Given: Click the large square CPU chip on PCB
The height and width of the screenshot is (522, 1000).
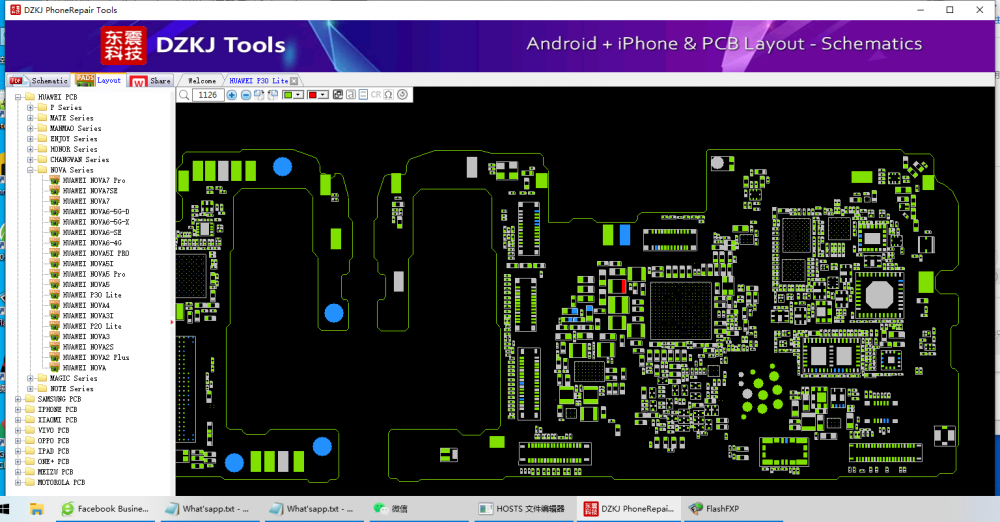Looking at the screenshot, I should pos(680,311).
